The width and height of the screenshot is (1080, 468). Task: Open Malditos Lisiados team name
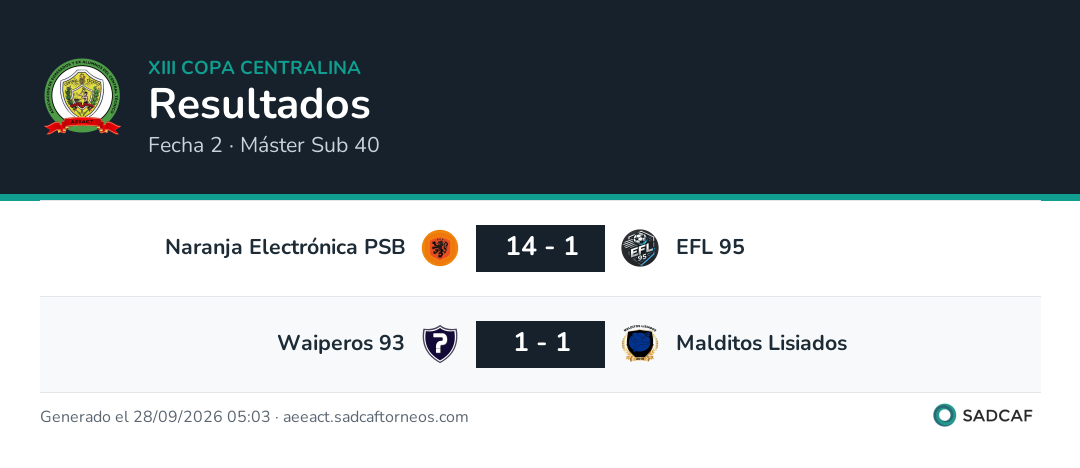761,343
